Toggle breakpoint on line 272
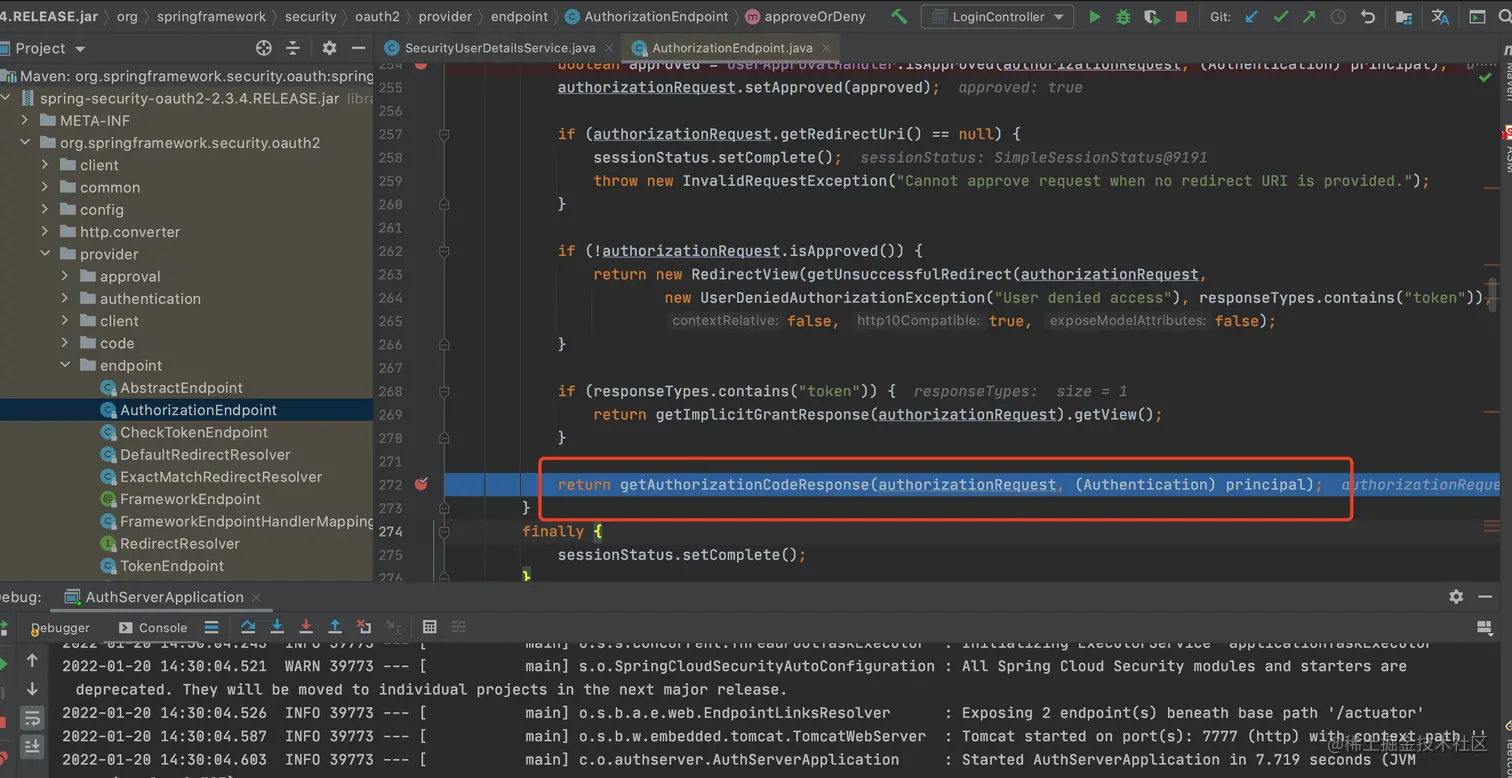 pyautogui.click(x=421, y=484)
